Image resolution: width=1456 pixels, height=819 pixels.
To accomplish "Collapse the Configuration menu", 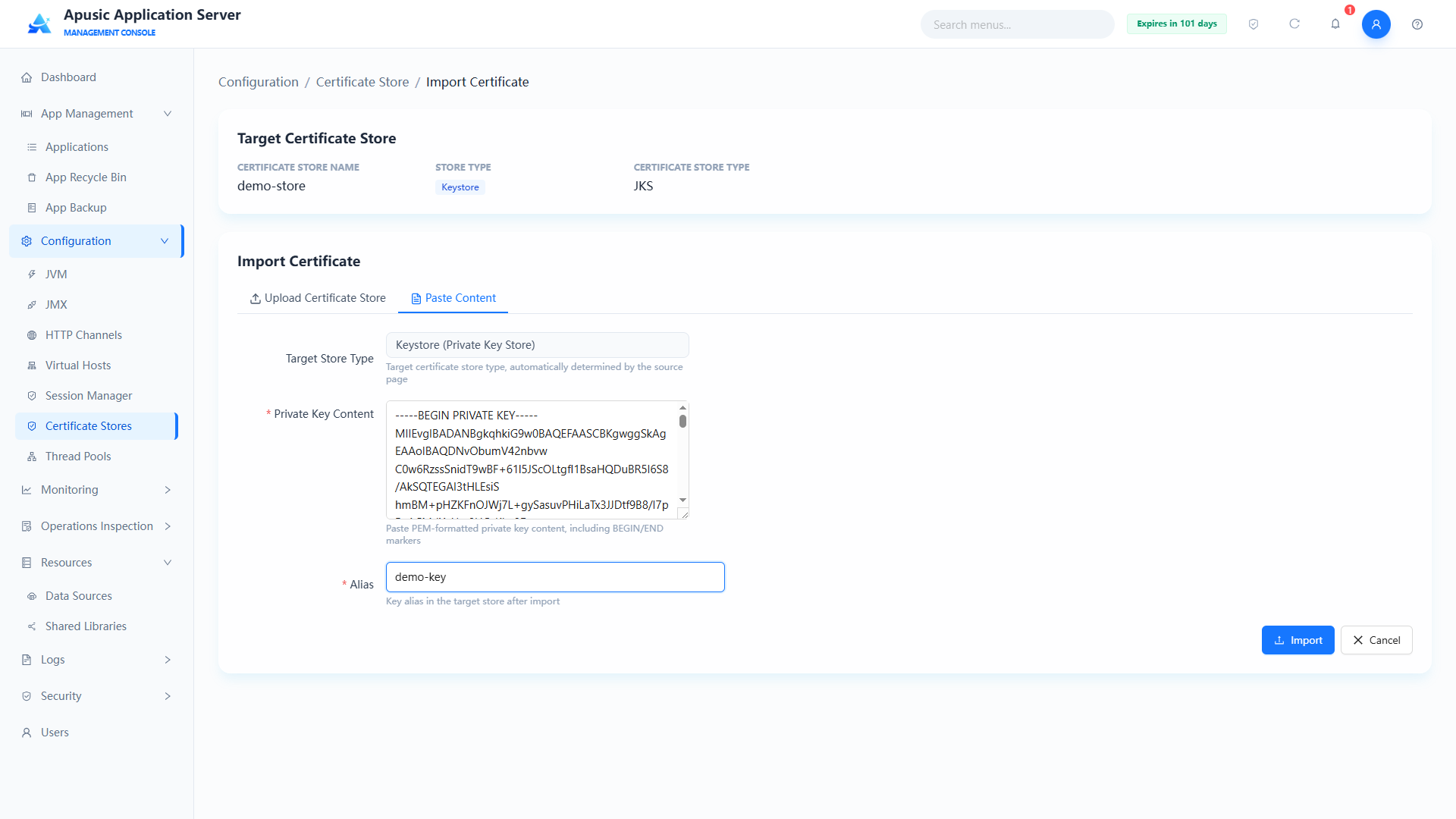I will 96,241.
